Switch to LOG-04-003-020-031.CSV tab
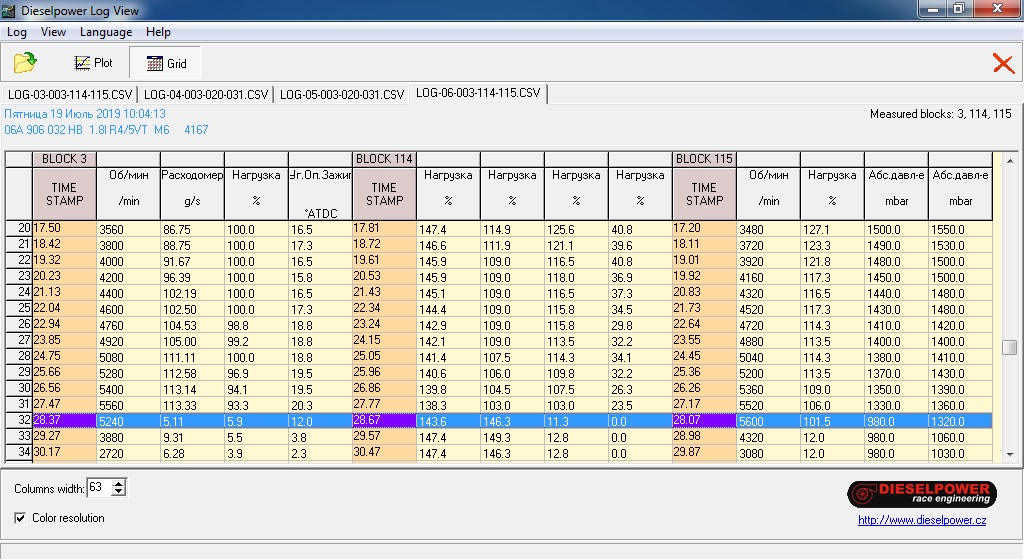Image resolution: width=1024 pixels, height=560 pixels. pyautogui.click(x=206, y=95)
